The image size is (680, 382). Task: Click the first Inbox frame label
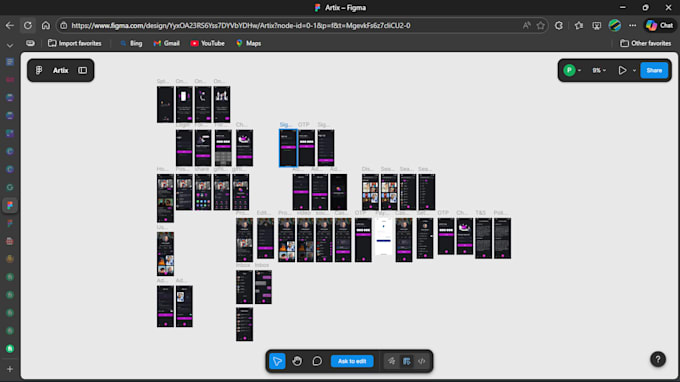point(243,265)
